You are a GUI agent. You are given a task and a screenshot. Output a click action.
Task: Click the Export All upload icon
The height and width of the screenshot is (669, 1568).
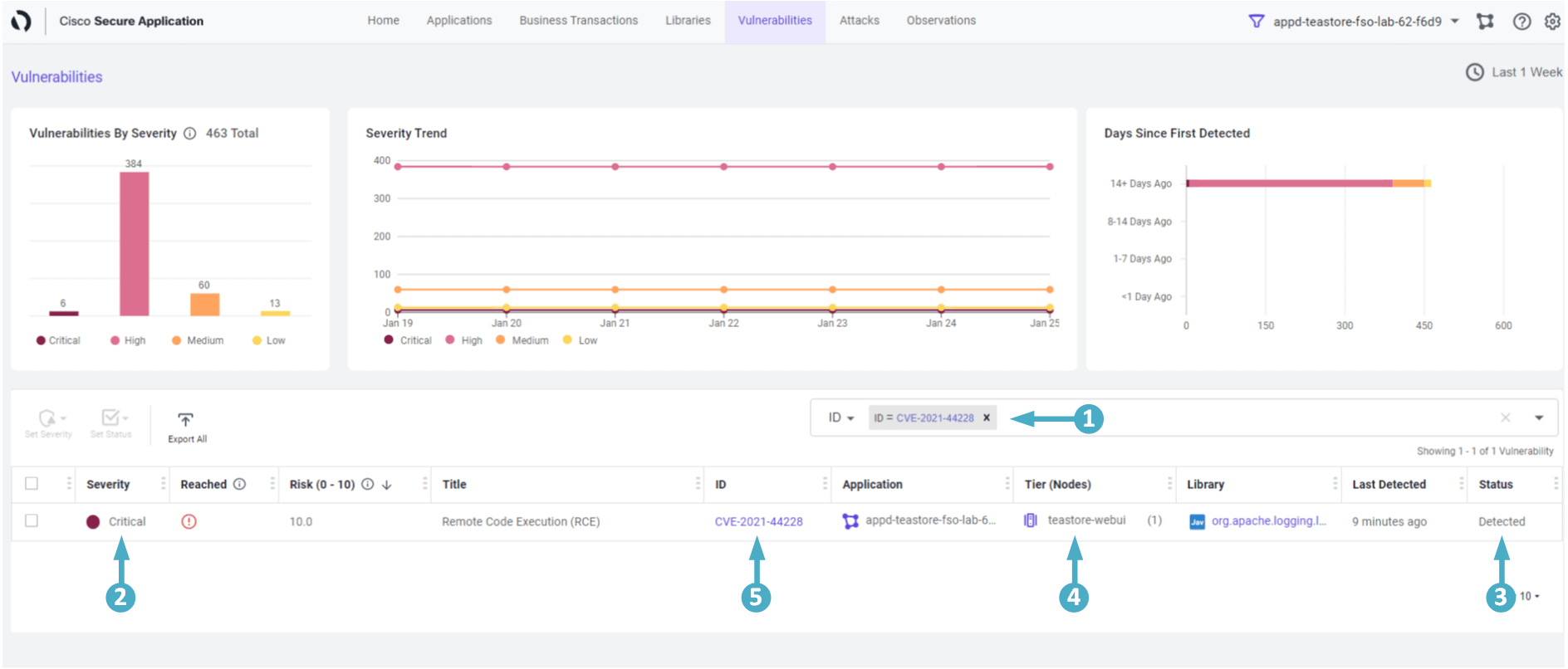click(186, 420)
